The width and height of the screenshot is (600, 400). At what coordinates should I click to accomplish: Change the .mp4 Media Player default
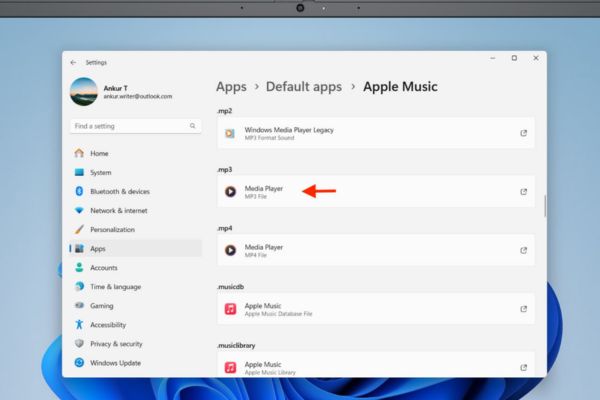(375, 250)
